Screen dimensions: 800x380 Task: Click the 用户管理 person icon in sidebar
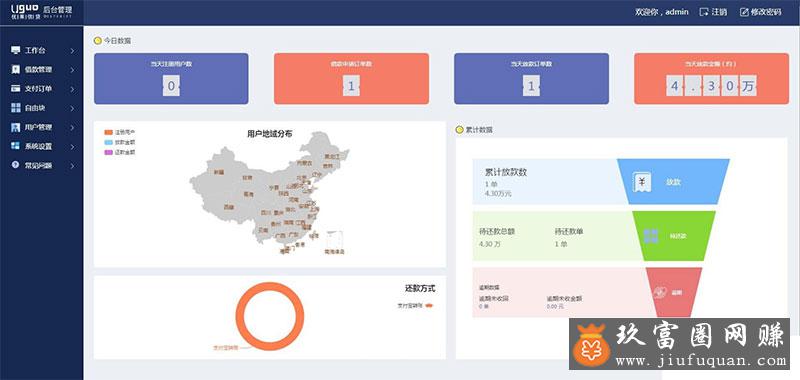point(15,127)
